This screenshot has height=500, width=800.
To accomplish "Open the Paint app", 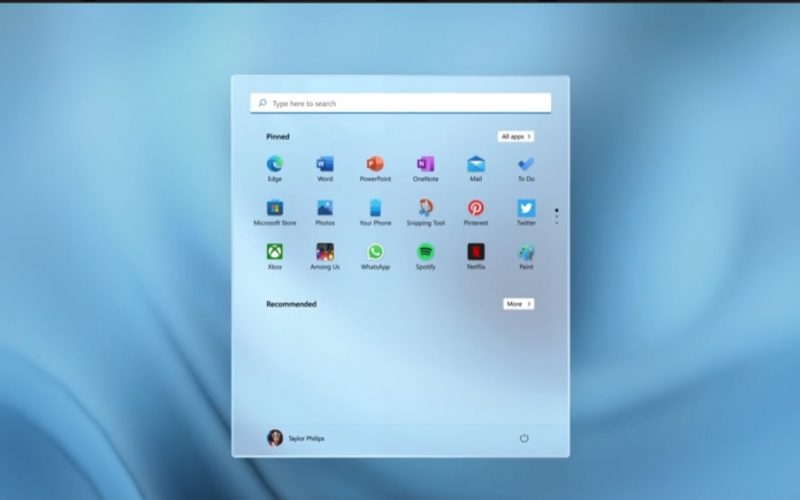I will pos(526,256).
